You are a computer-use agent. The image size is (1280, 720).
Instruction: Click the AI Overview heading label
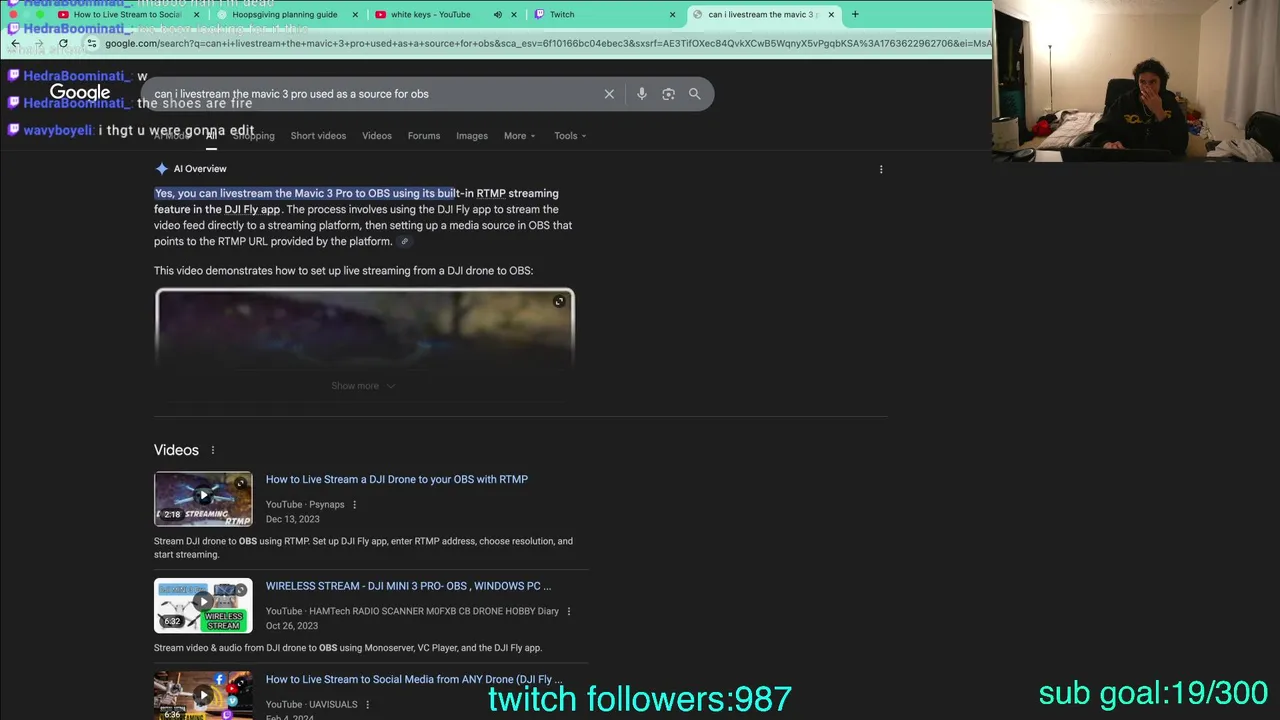click(x=200, y=169)
